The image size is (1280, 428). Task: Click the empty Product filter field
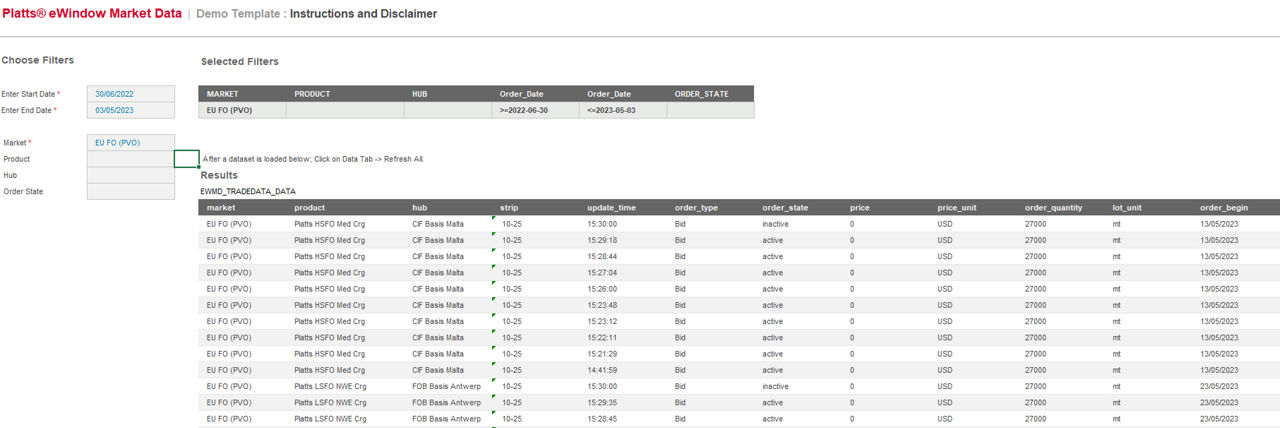tap(130, 159)
